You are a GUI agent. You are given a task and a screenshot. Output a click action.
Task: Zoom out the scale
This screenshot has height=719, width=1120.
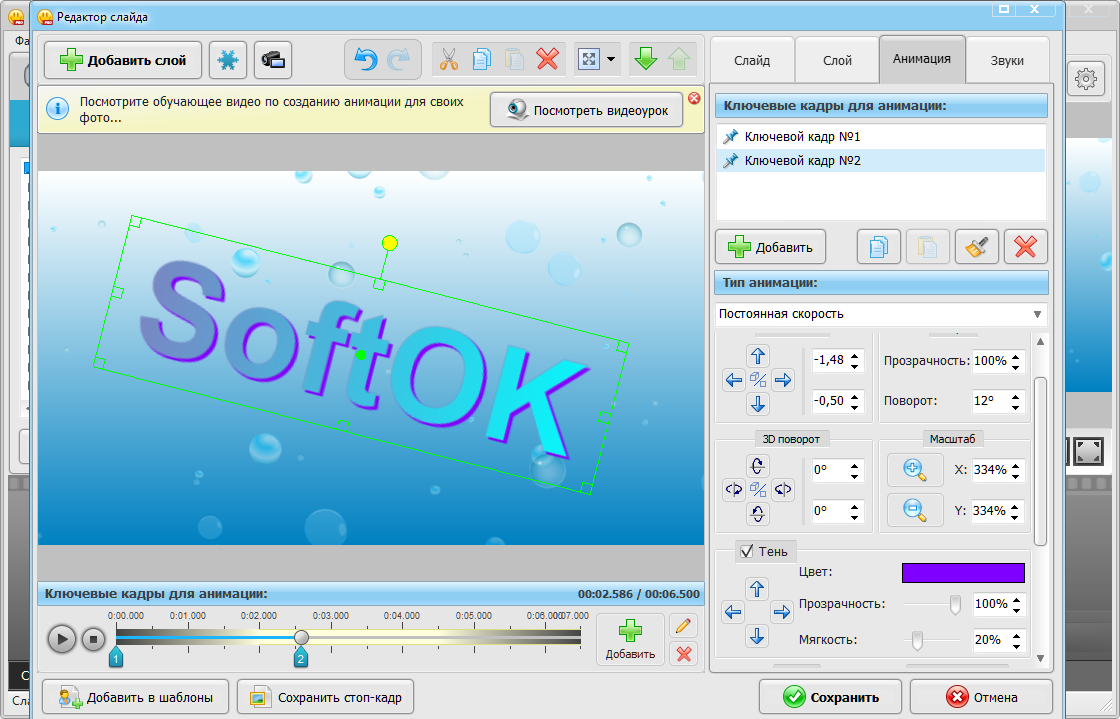pyautogui.click(x=915, y=510)
